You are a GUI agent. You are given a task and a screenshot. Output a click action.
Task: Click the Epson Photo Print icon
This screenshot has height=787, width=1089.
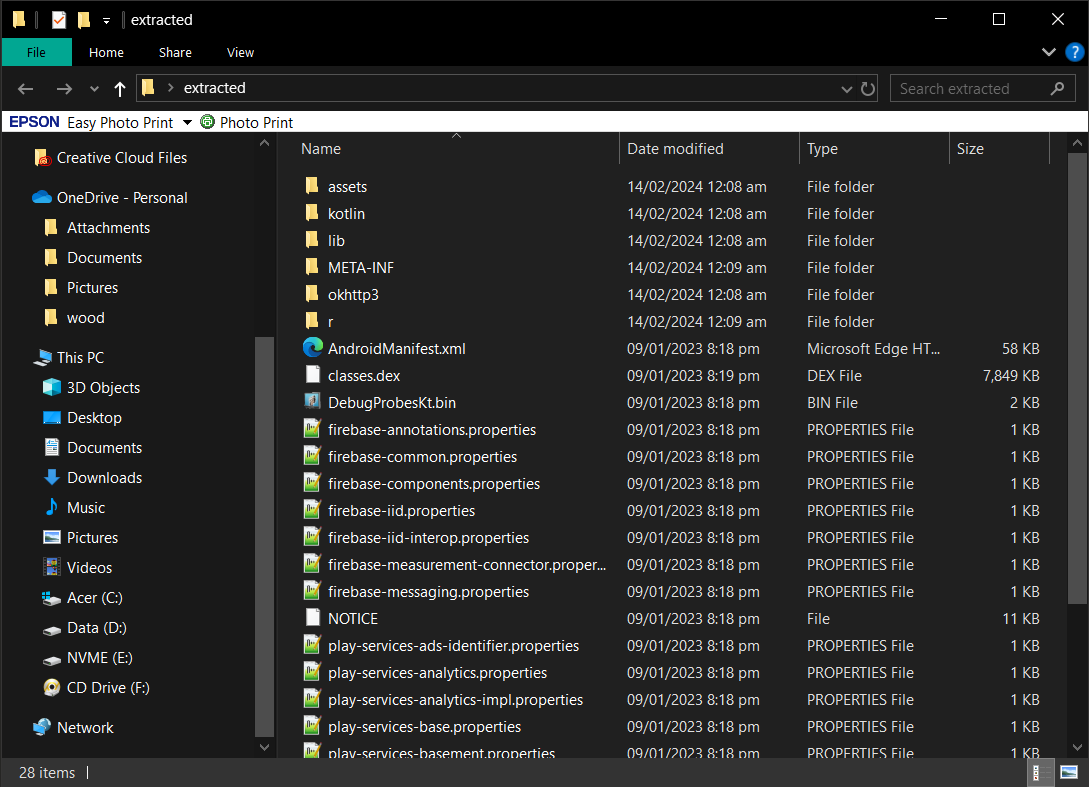tap(207, 122)
